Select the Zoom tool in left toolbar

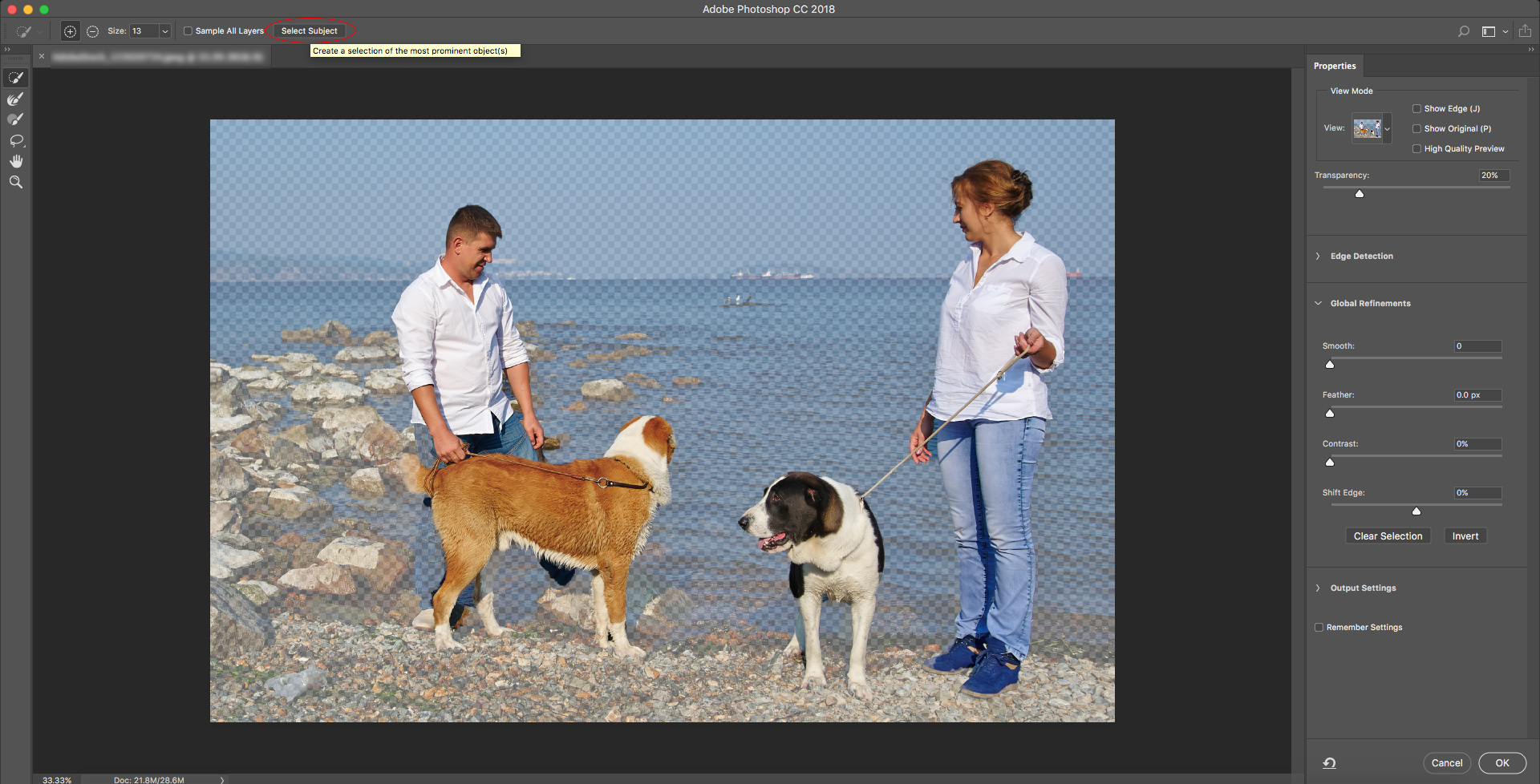(x=16, y=182)
